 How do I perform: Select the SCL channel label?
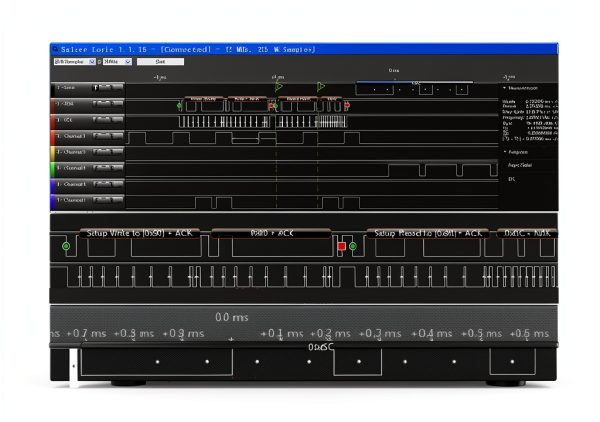click(65, 120)
